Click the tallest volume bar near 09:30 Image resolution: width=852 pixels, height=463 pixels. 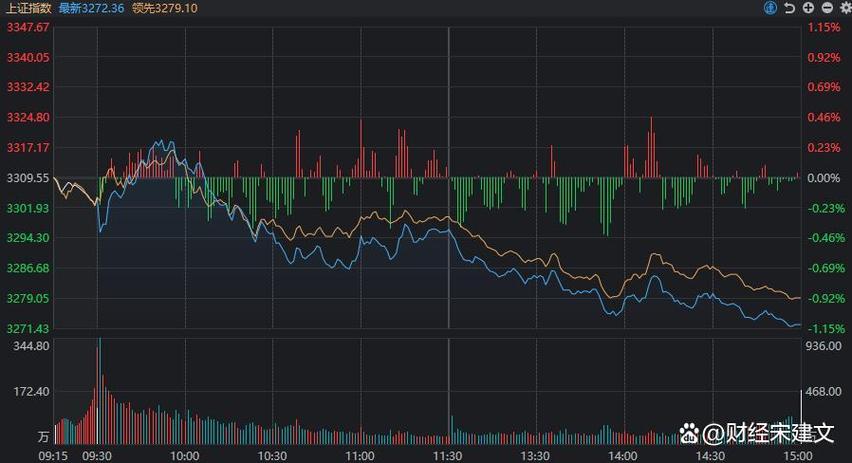click(99, 390)
